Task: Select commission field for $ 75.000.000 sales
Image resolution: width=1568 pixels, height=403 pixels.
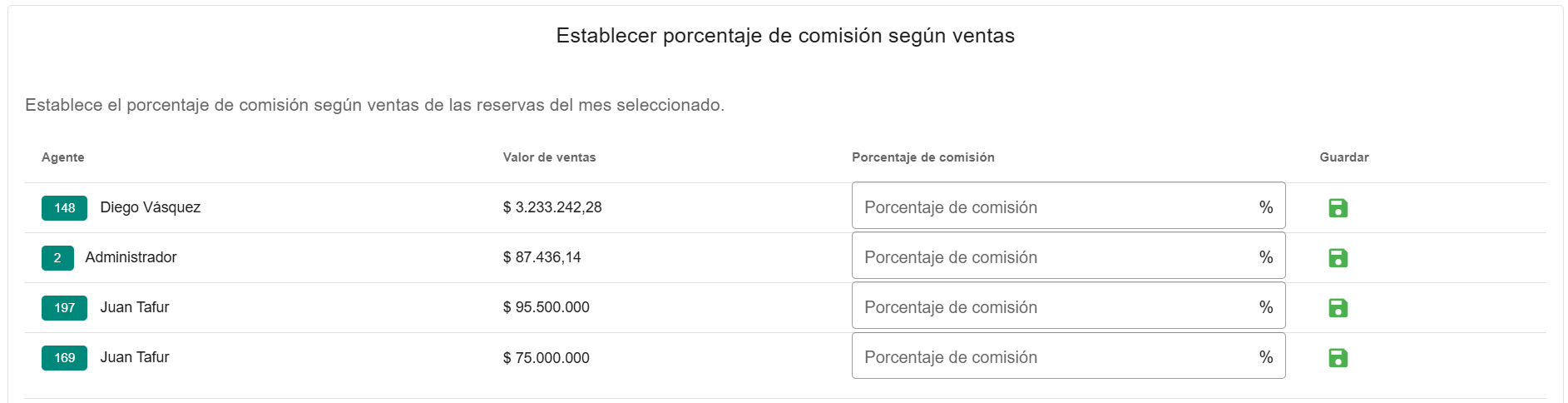Action: [1052, 356]
